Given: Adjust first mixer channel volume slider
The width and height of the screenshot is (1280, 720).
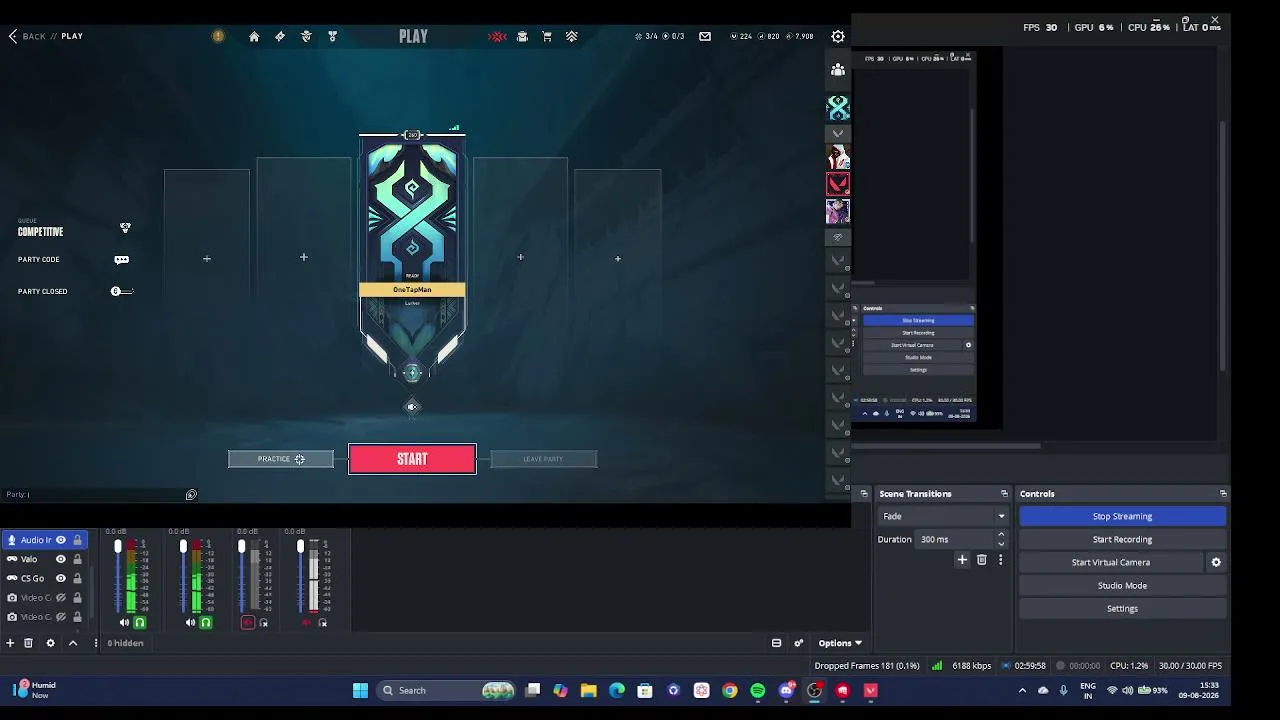Looking at the screenshot, I should tap(118, 576).
